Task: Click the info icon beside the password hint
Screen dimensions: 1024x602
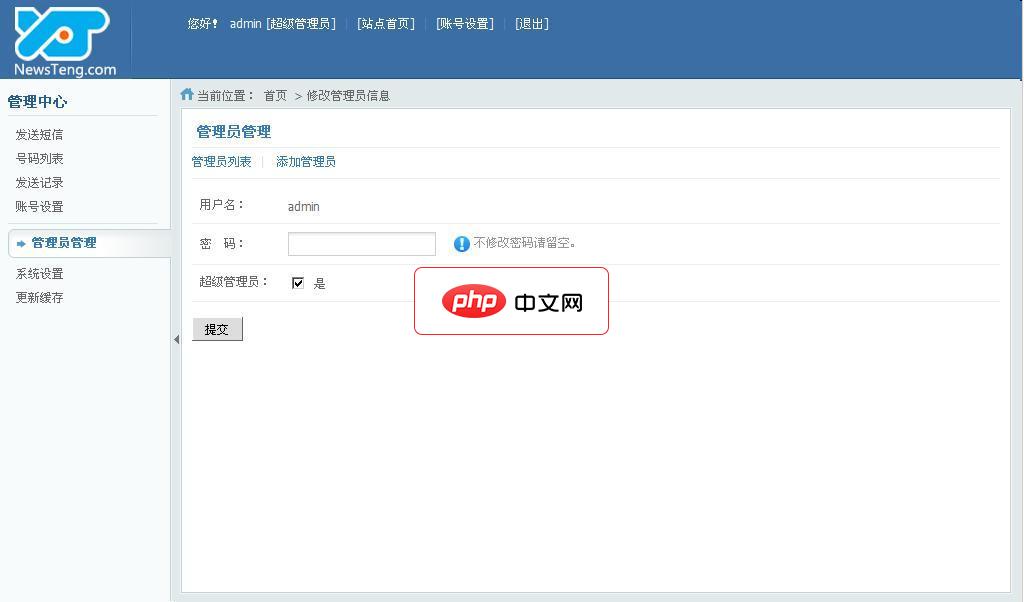Action: click(459, 243)
